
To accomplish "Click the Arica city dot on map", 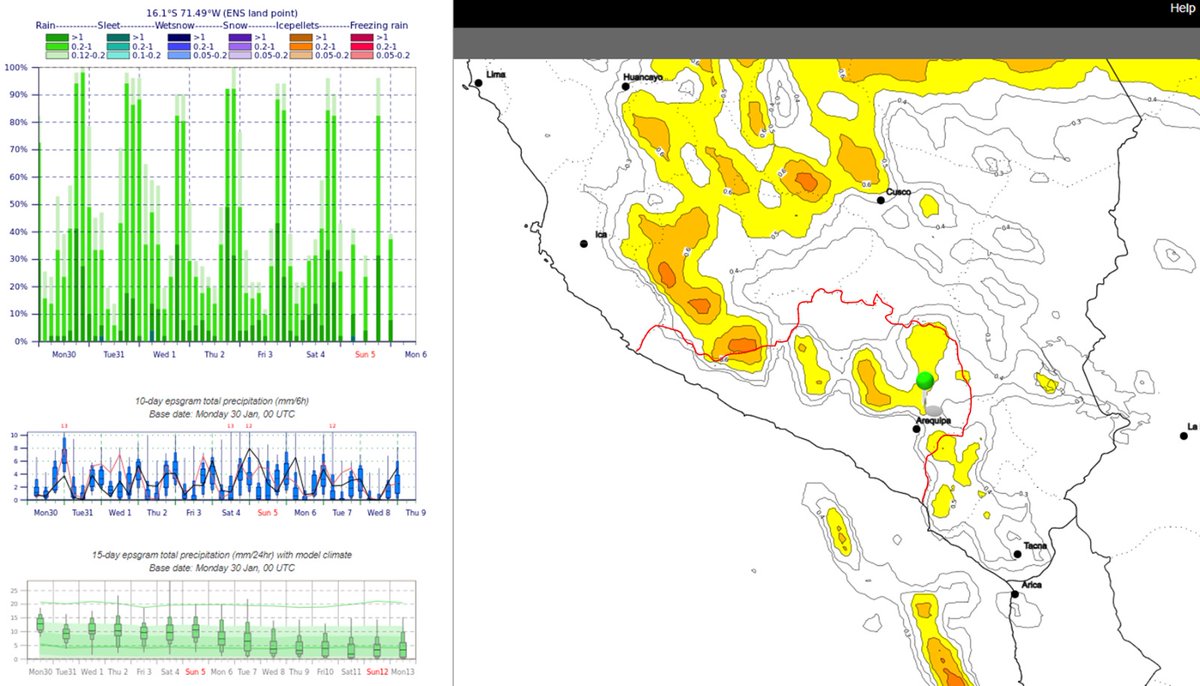I will coord(1015,594).
